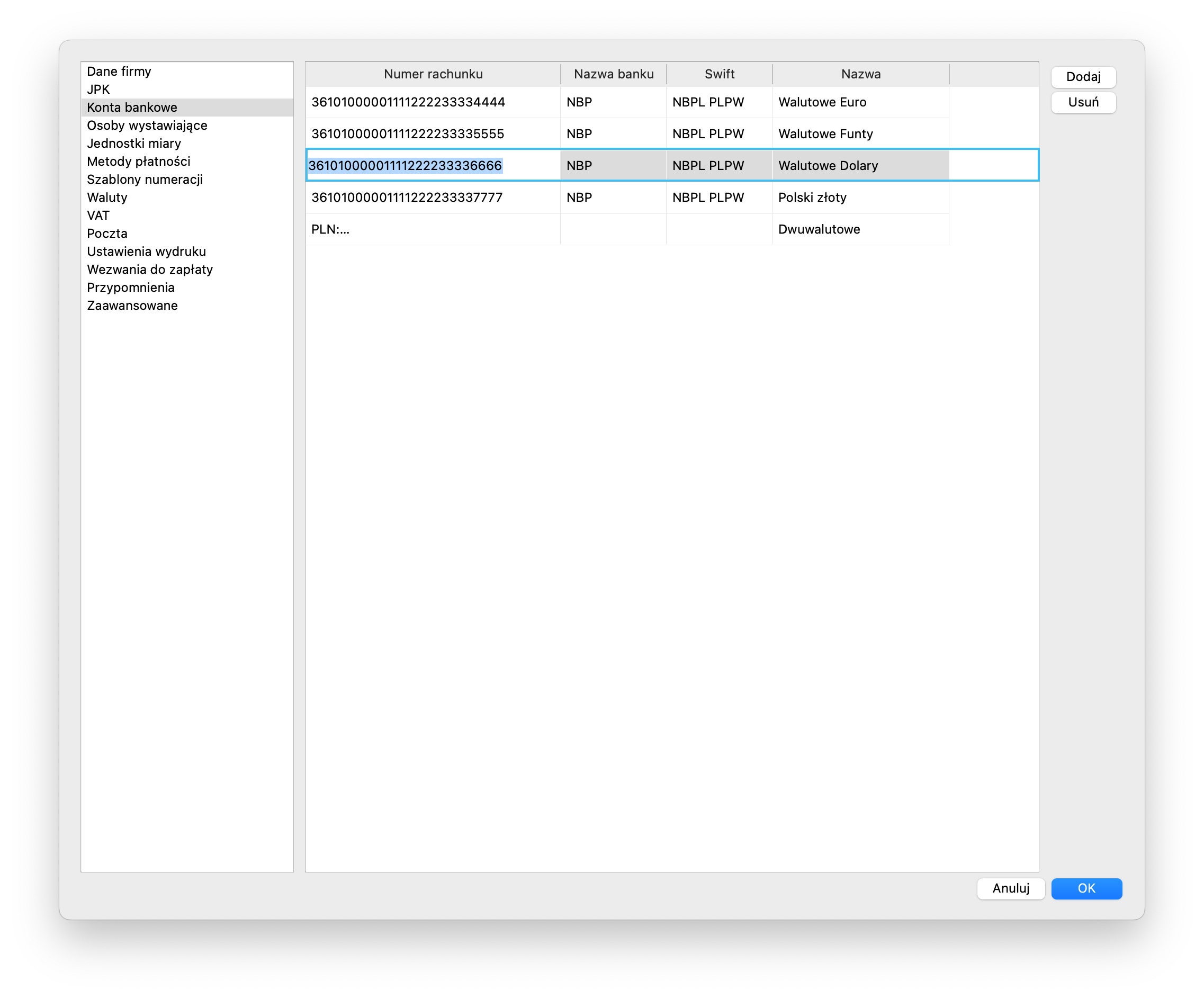Open Waluty section
Viewport: 1204px width, 998px height.
tap(187, 197)
